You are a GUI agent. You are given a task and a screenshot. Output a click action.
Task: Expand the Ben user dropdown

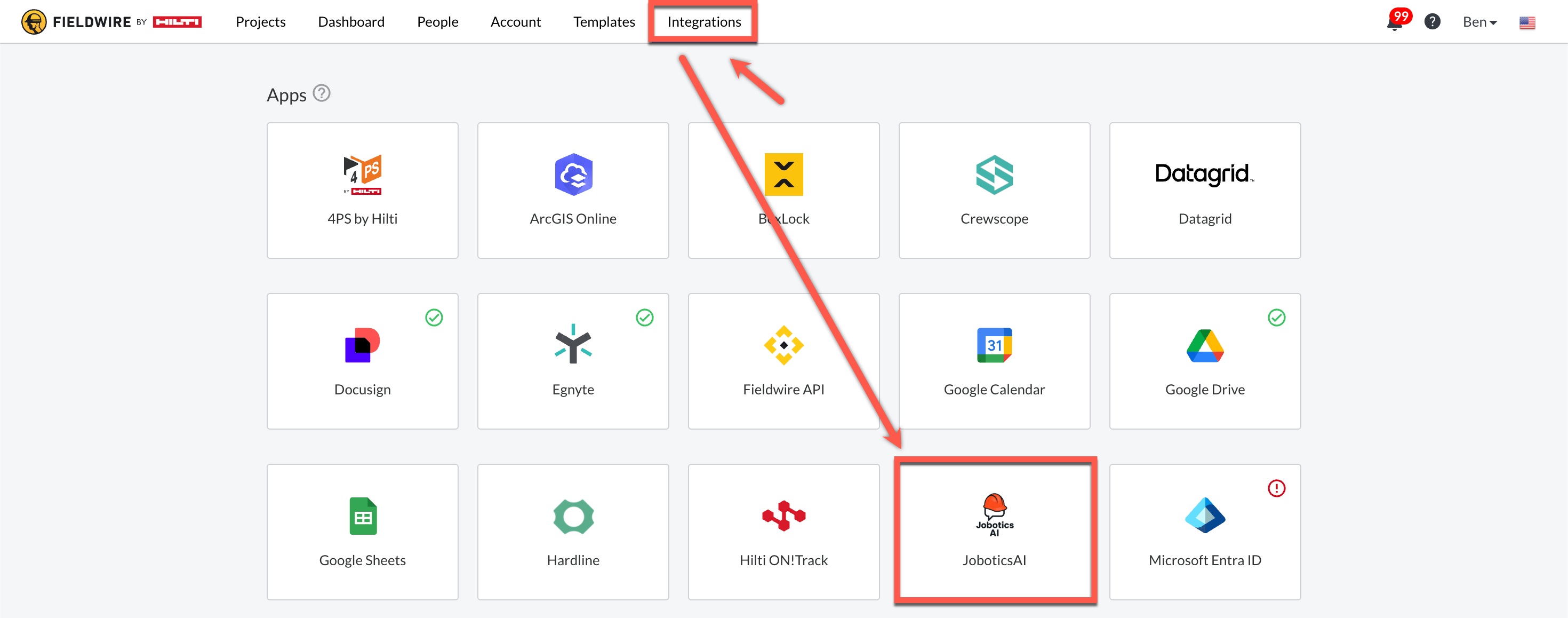click(x=1479, y=22)
